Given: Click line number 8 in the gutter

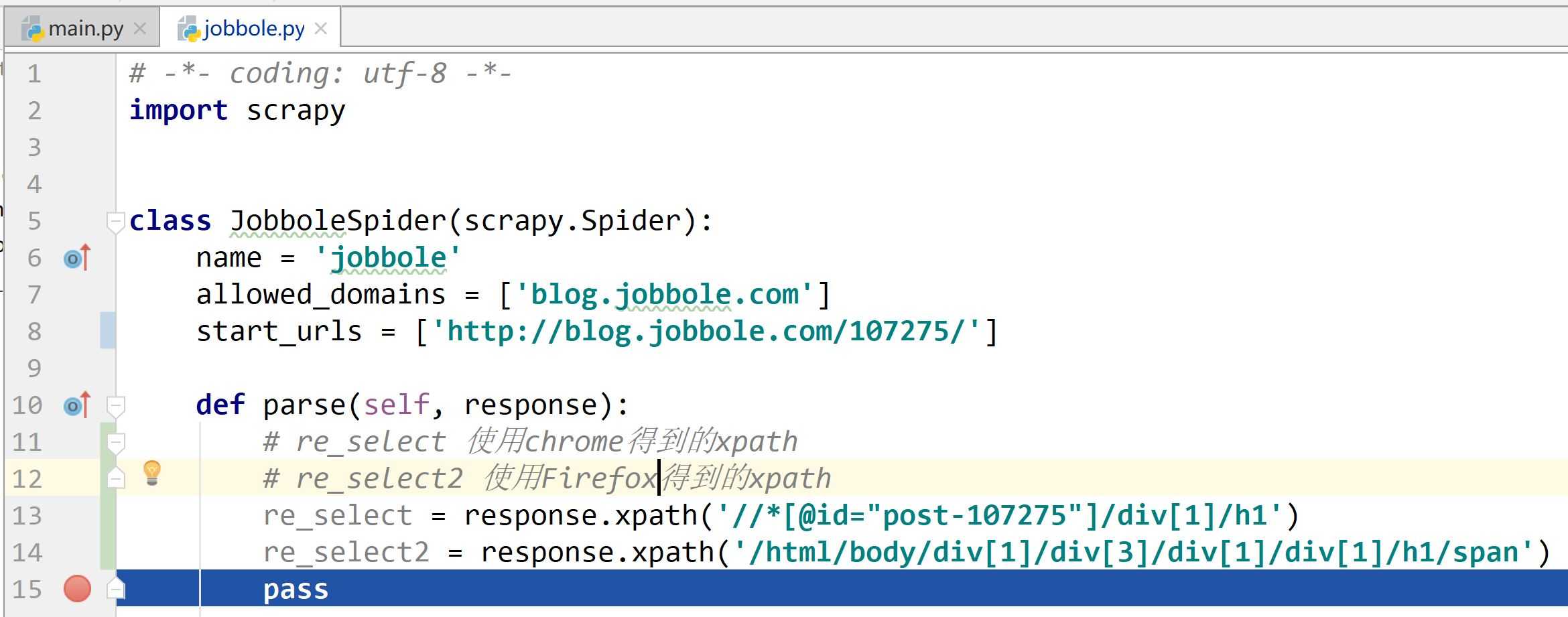Looking at the screenshot, I should click(x=34, y=332).
